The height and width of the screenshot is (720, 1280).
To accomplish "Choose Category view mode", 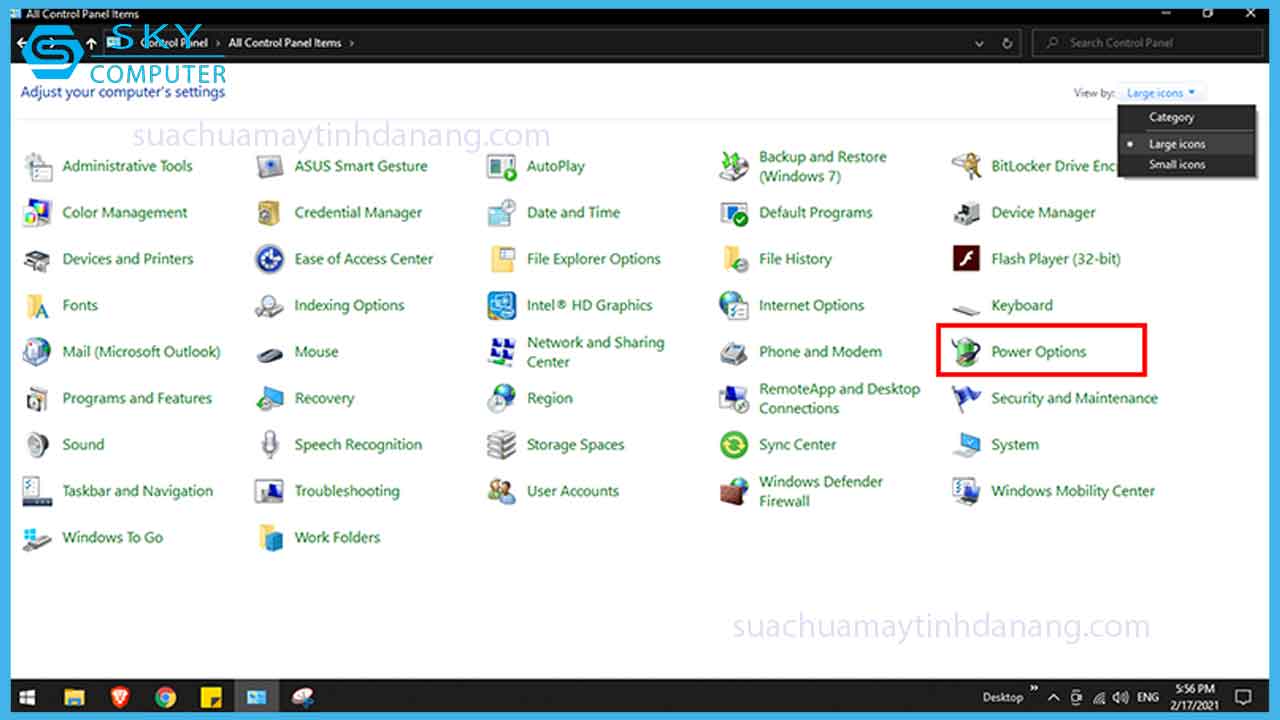I will click(1171, 117).
